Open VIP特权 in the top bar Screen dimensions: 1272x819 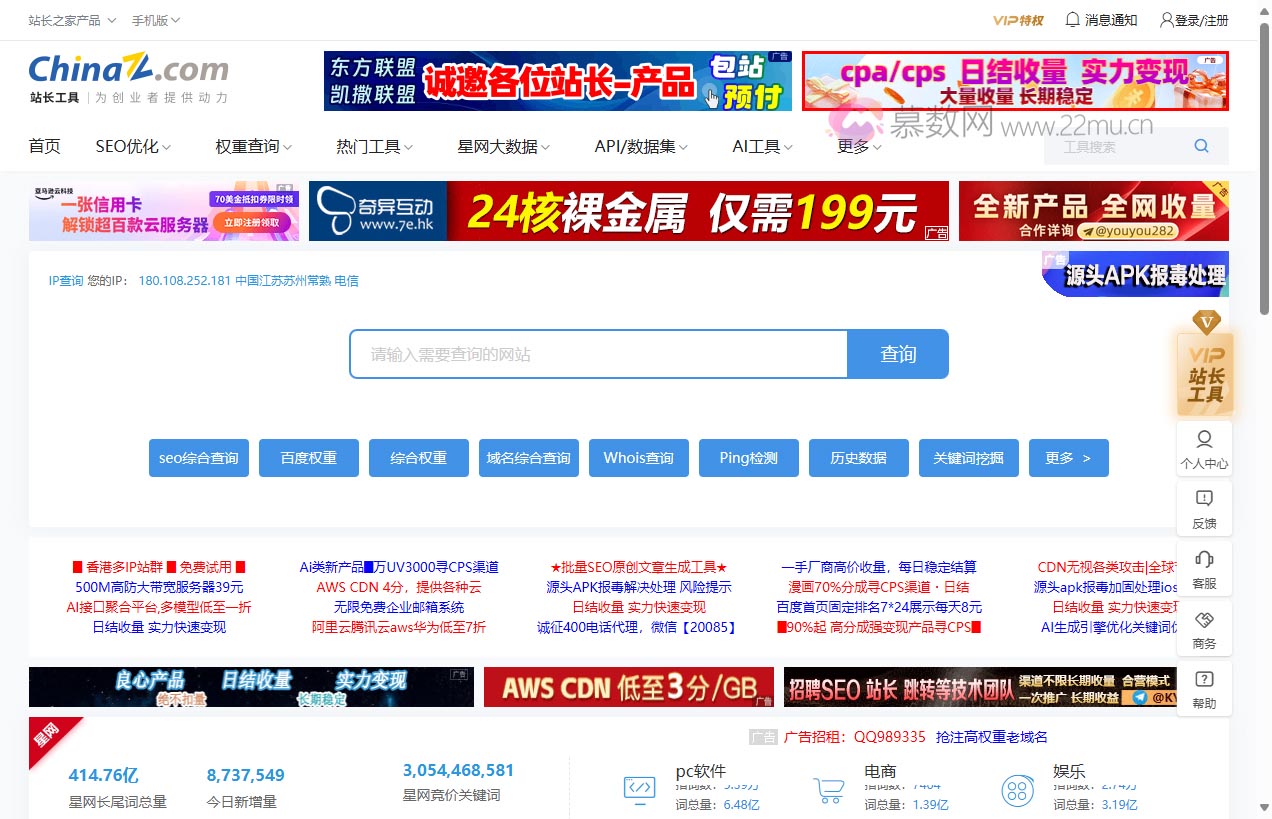pyautogui.click(x=1017, y=19)
